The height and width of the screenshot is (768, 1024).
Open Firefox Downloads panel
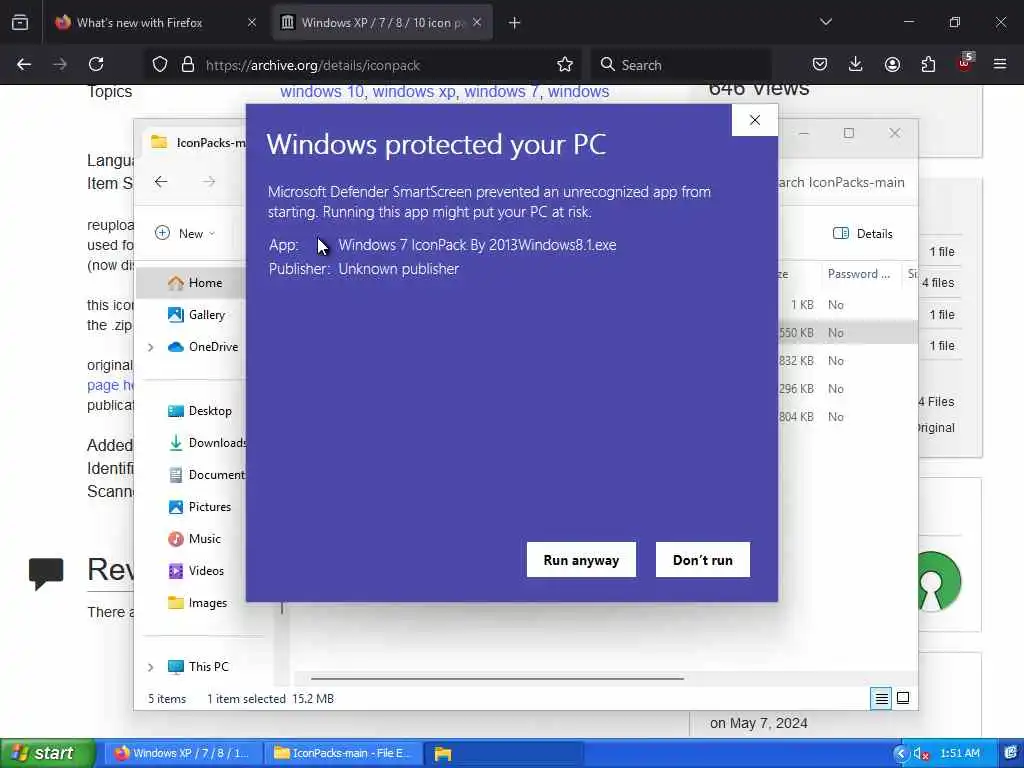point(856,65)
